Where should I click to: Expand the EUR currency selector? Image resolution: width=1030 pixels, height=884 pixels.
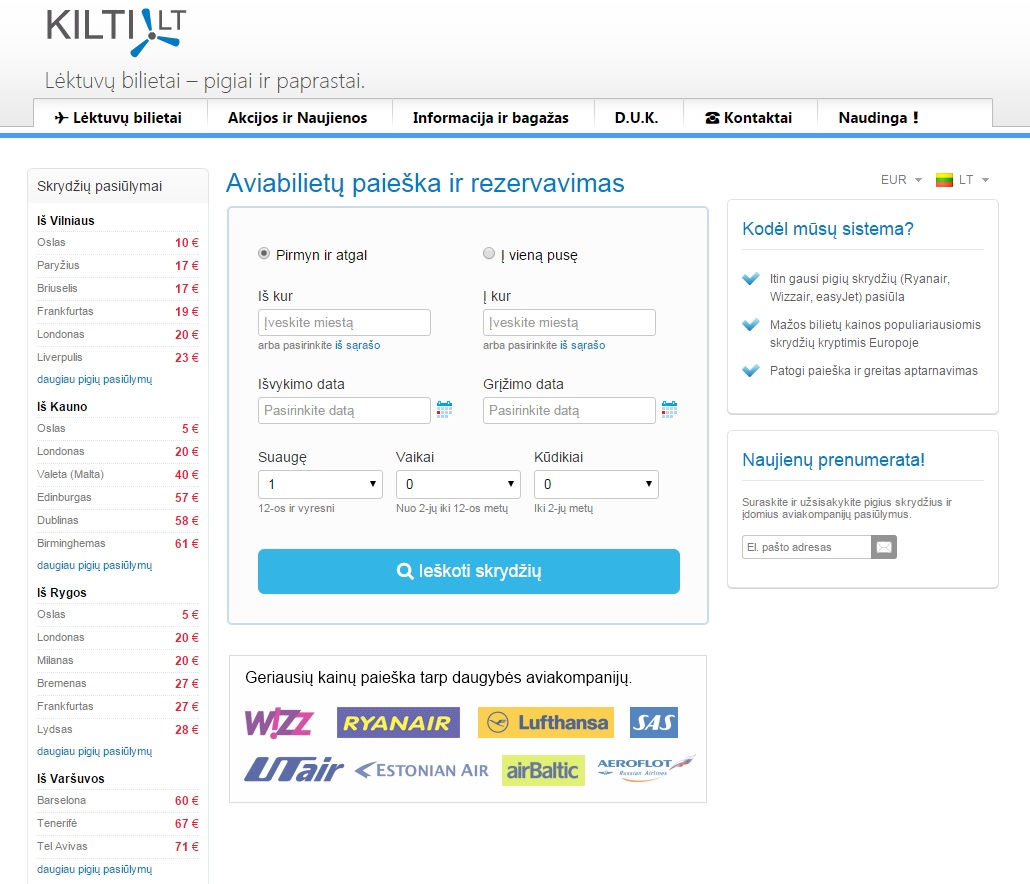pos(900,180)
